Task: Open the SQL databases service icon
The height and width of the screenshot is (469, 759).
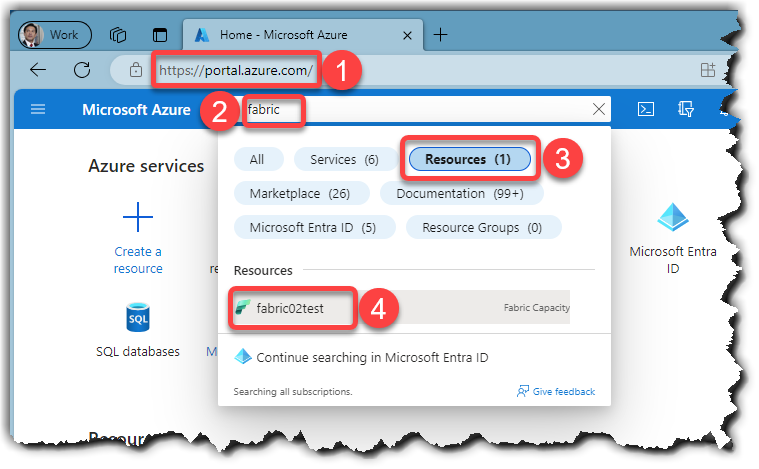Action: pyautogui.click(x=137, y=318)
